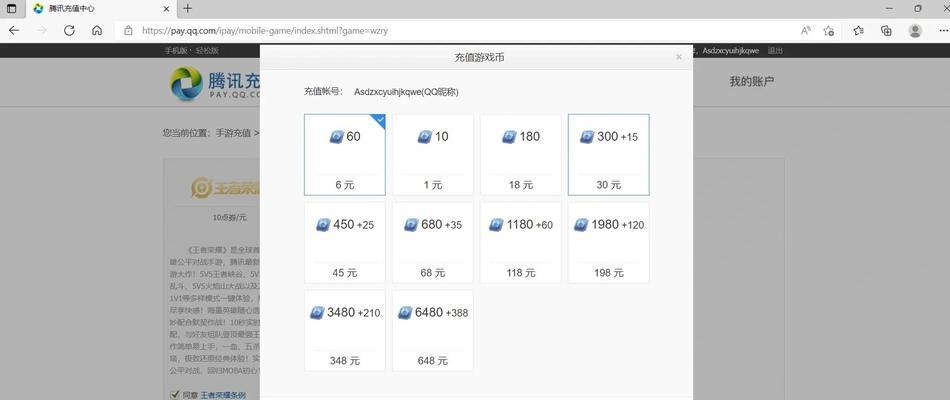Open the browser profile avatar
950x400 pixels.
pyautogui.click(x=915, y=30)
